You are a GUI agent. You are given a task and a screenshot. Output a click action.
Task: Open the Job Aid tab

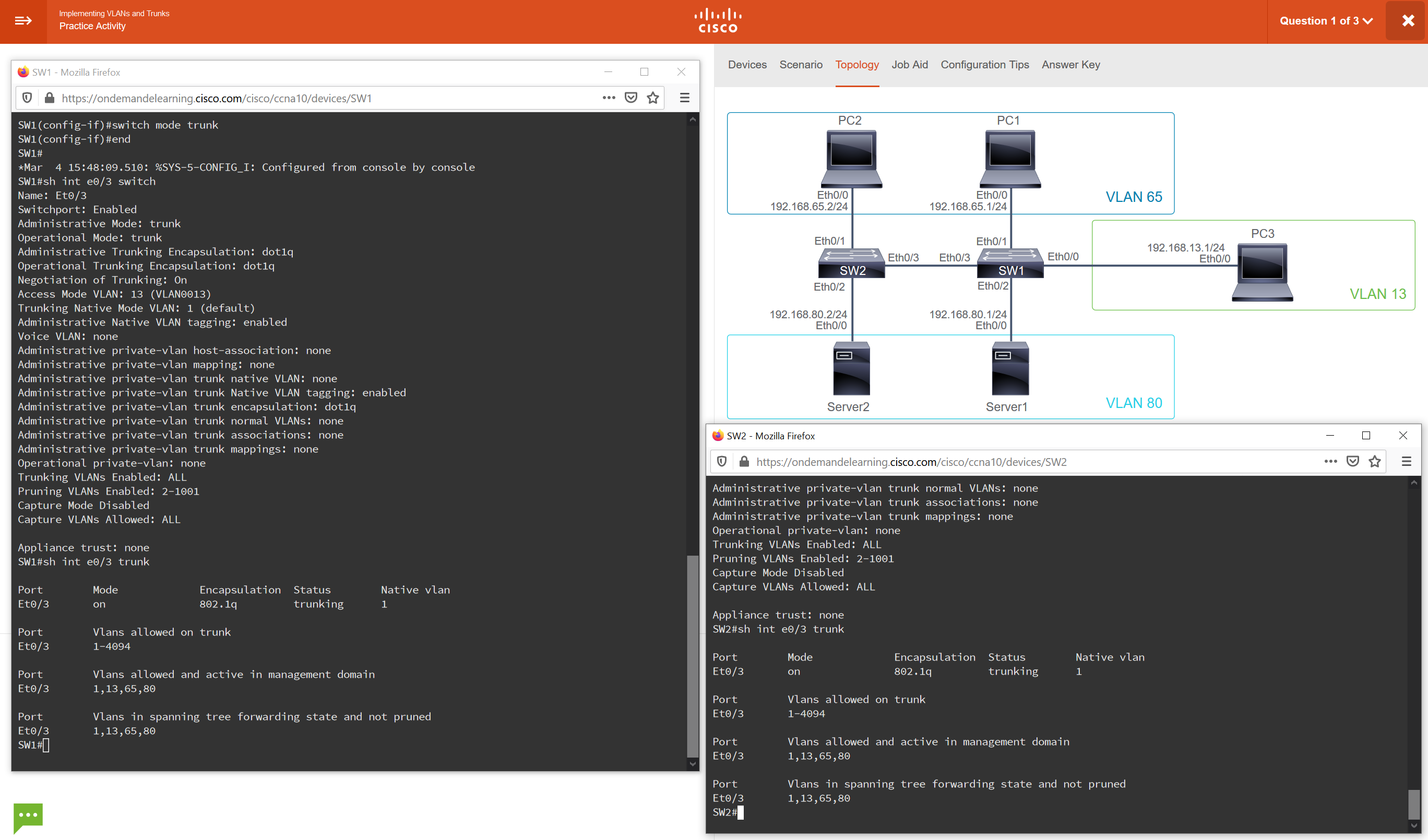[910, 65]
